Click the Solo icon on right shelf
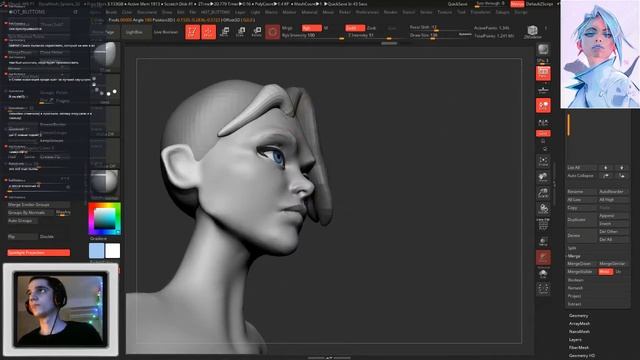Viewport: 640px width, 360px height. [x=543, y=273]
